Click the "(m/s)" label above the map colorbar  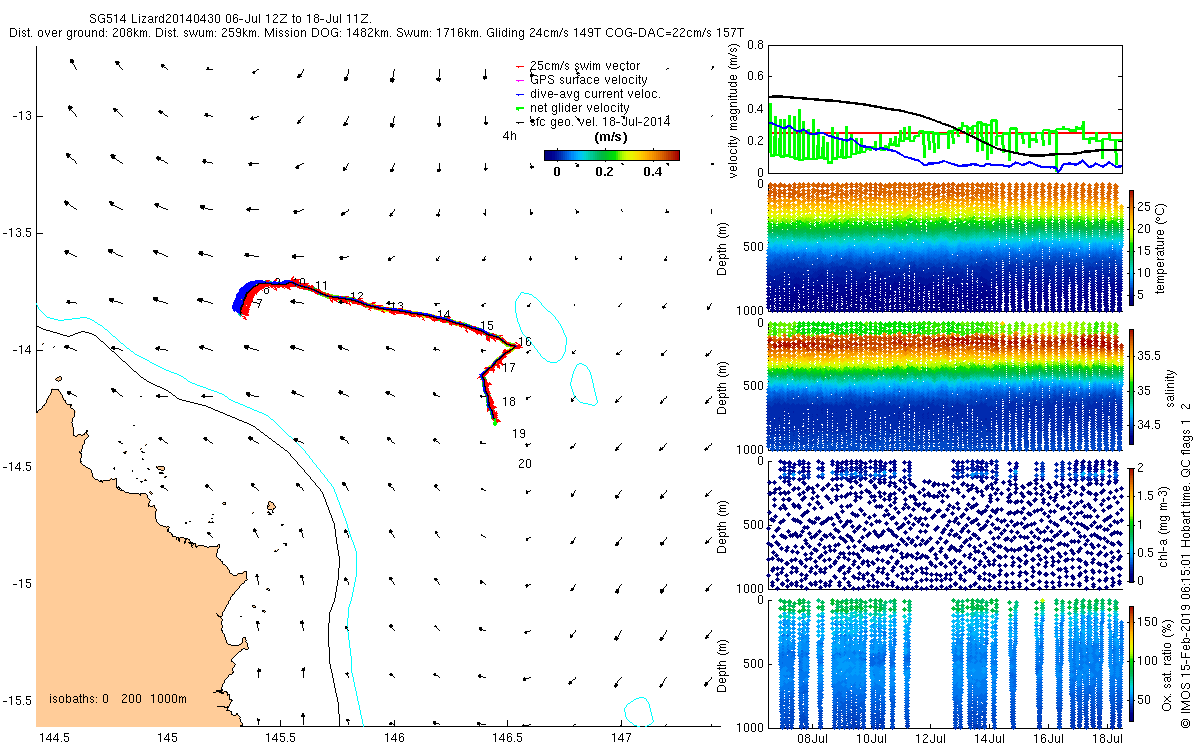pyautogui.click(x=611, y=136)
